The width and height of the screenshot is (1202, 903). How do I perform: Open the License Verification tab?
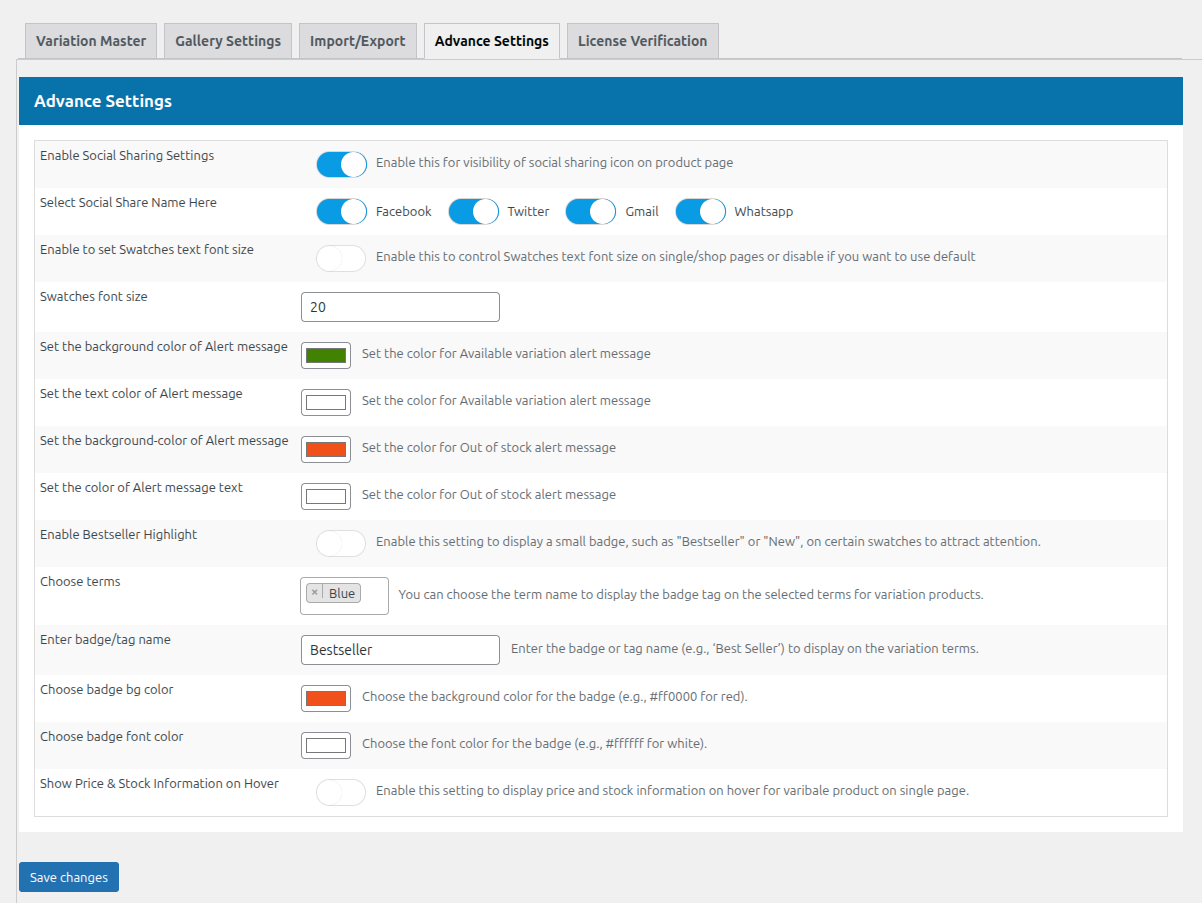point(642,41)
